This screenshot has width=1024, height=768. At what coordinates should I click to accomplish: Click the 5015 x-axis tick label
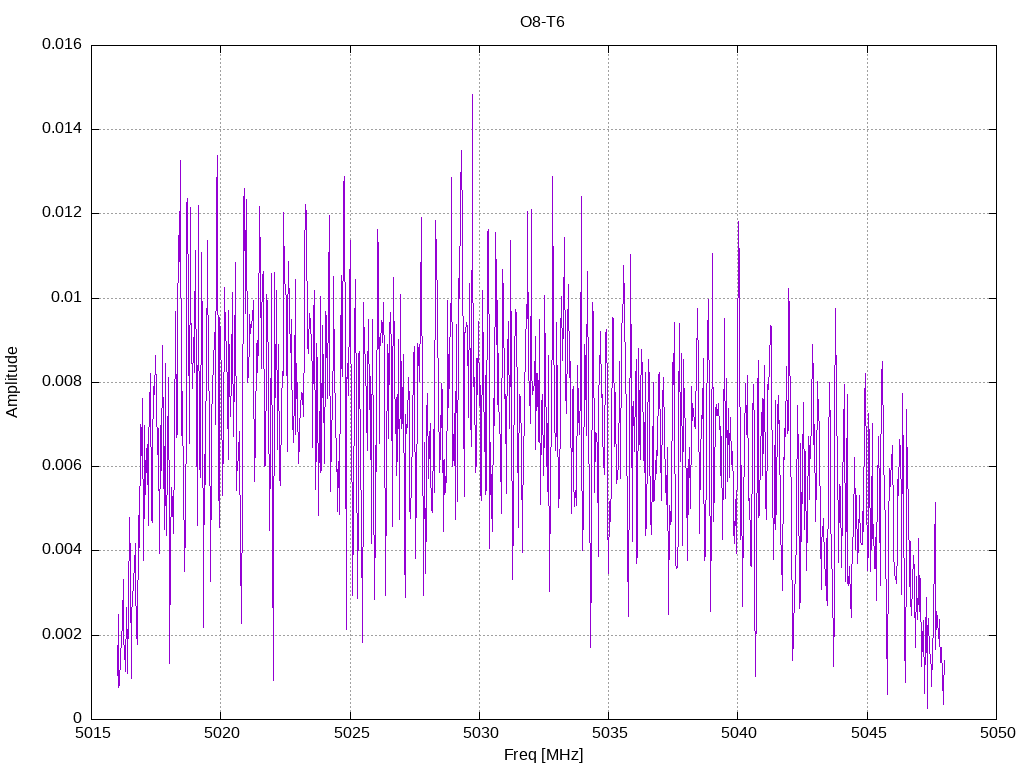click(93, 733)
